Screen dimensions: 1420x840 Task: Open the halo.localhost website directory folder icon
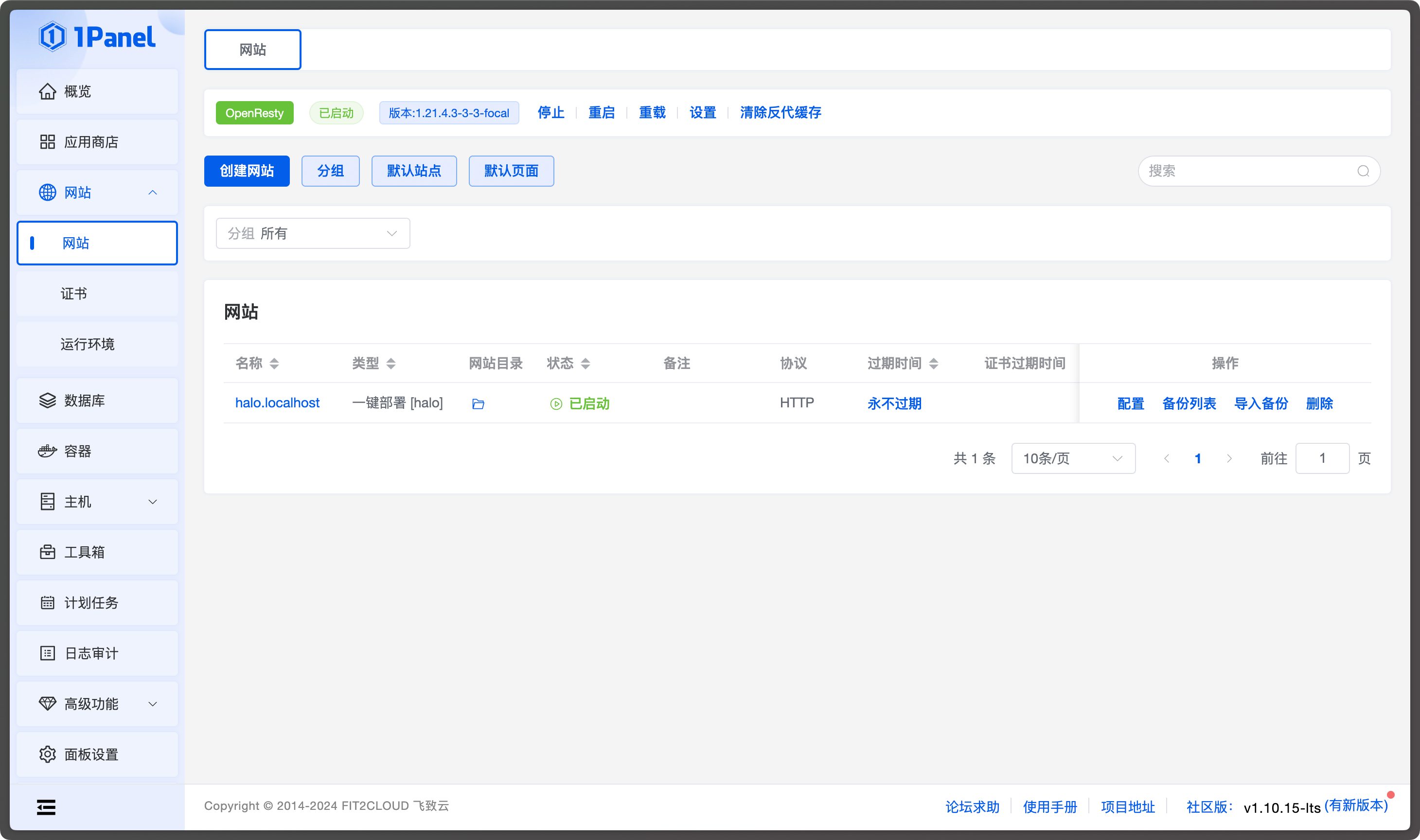click(x=478, y=403)
